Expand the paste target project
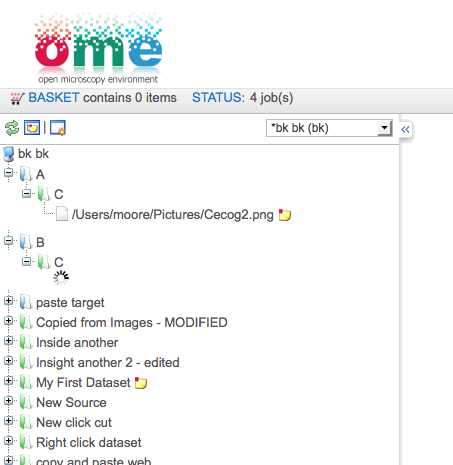 [x=9, y=301]
